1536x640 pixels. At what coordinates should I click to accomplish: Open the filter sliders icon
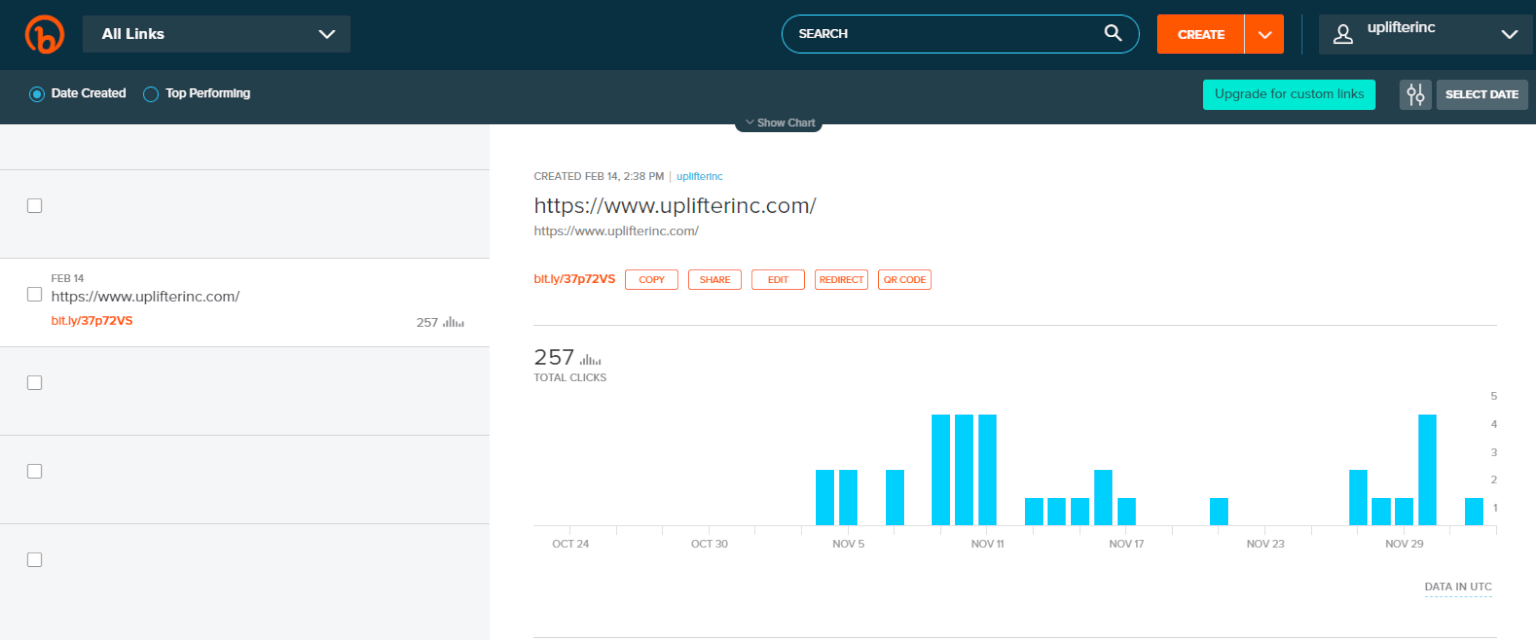[1415, 95]
